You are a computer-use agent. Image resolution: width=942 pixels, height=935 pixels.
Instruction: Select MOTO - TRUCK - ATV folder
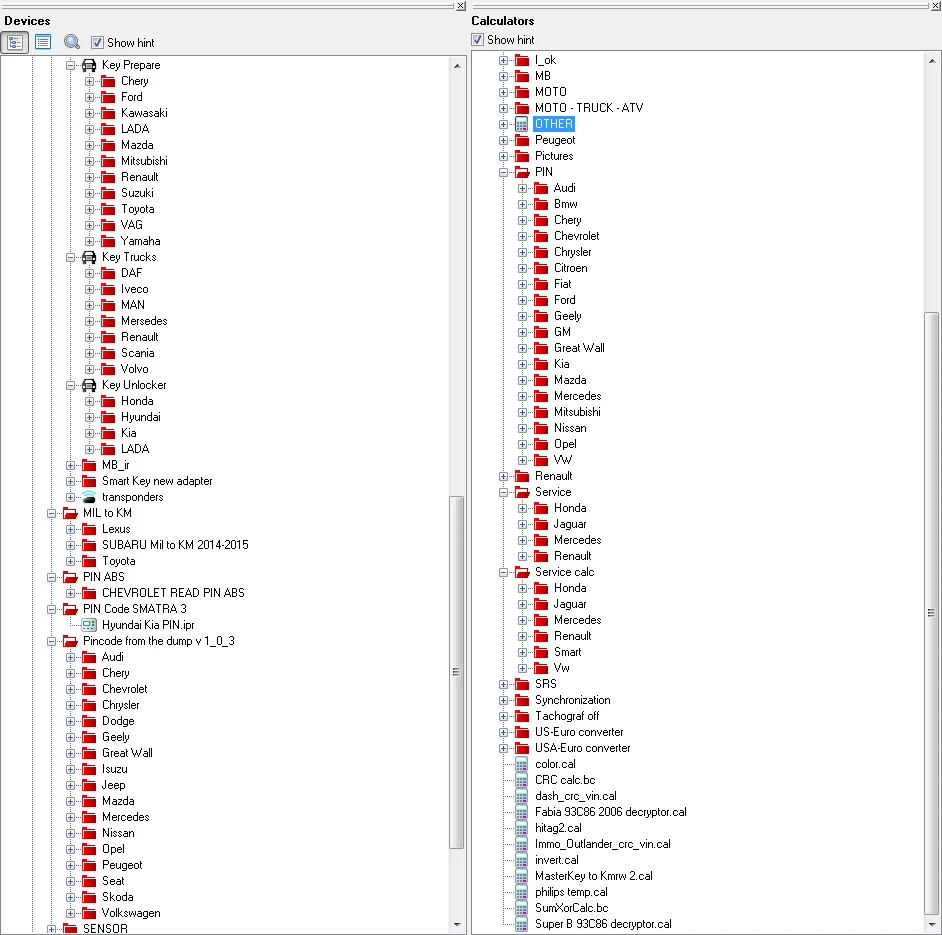pos(589,108)
